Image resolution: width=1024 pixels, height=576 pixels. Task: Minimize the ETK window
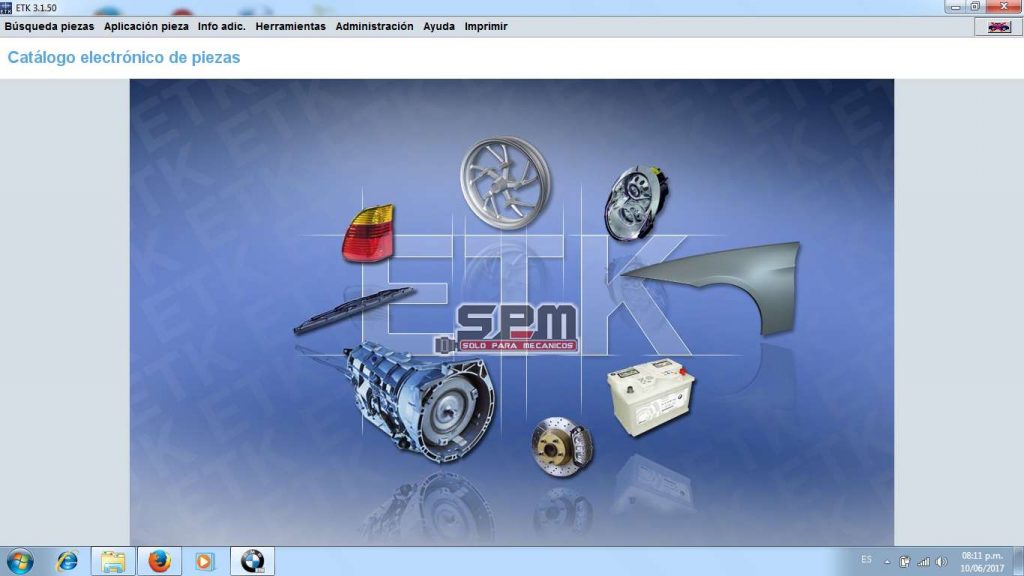(955, 7)
